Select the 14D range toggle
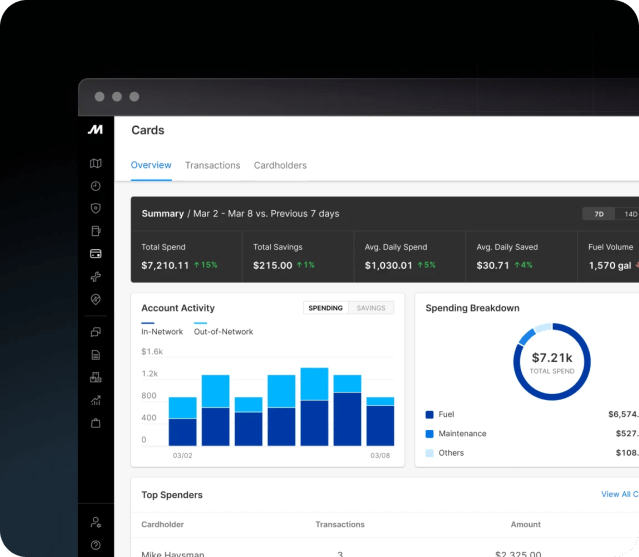Image resolution: width=639 pixels, height=557 pixels. (628, 214)
